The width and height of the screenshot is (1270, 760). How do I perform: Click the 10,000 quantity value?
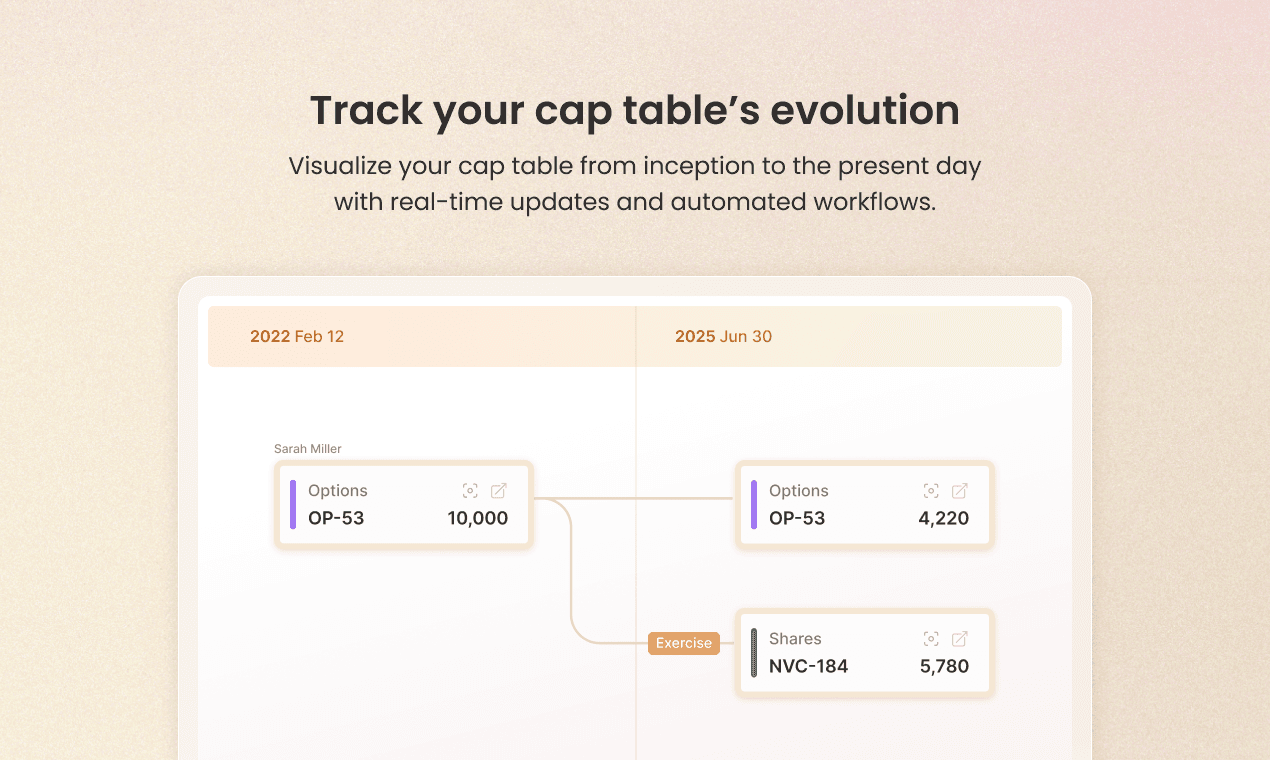(x=478, y=518)
